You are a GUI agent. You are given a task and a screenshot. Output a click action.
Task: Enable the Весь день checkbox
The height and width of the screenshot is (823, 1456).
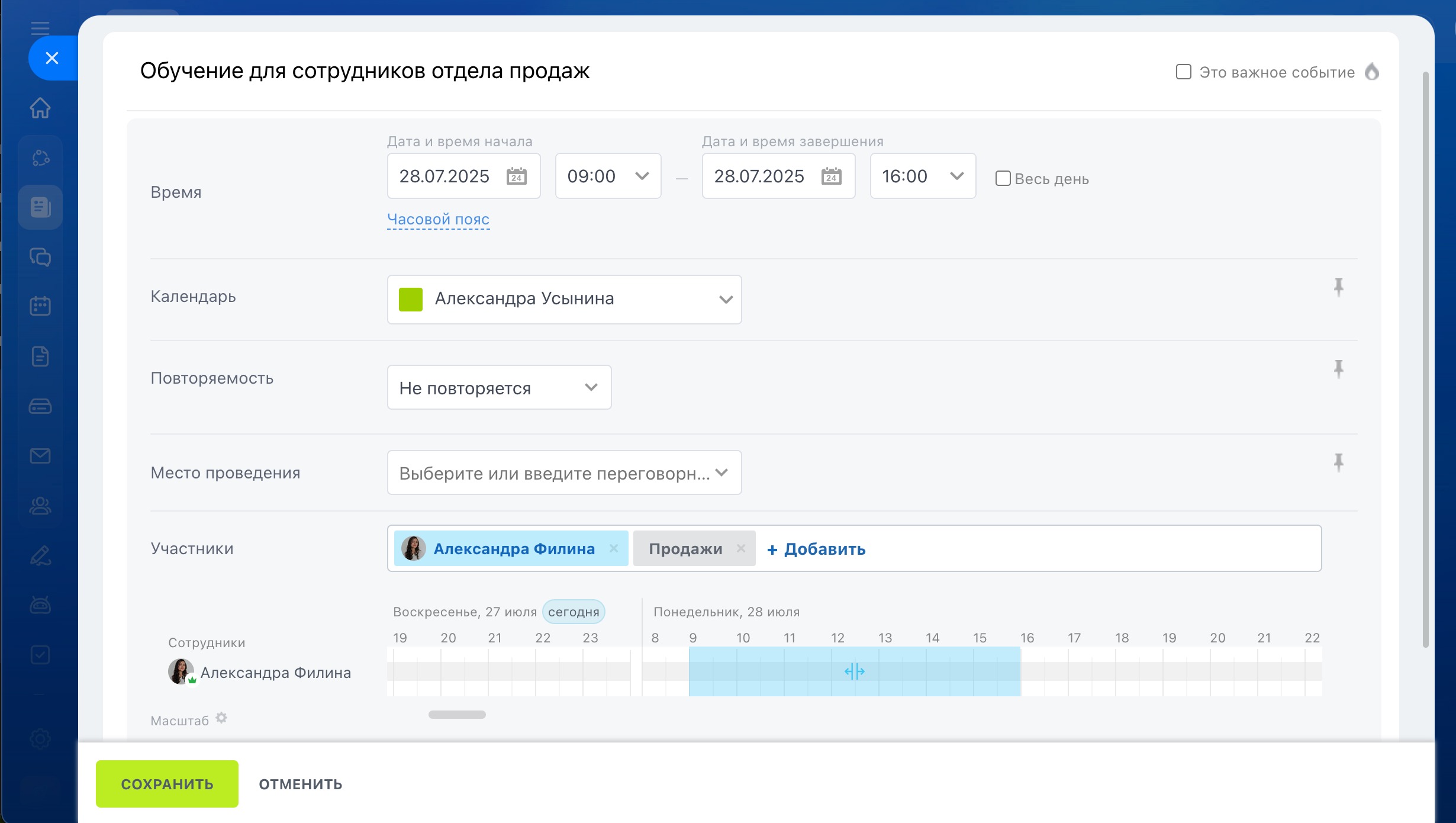click(x=1003, y=178)
